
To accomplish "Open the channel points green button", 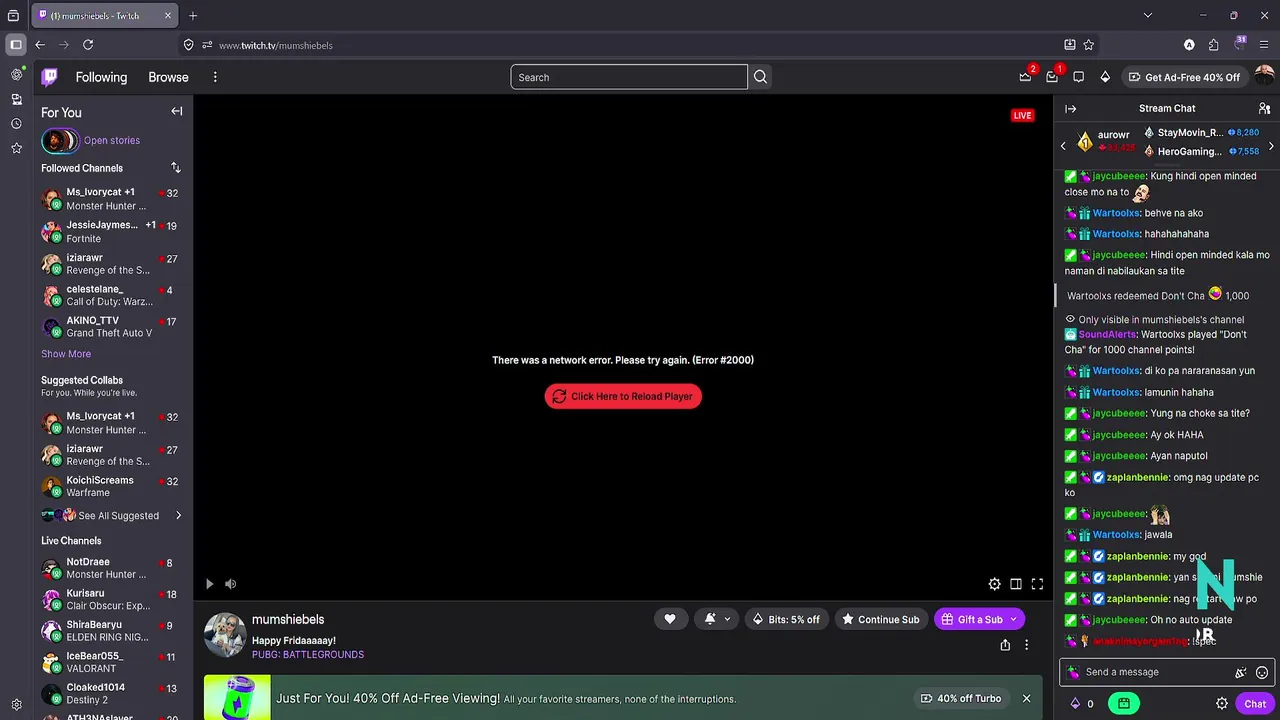I will pyautogui.click(x=1124, y=704).
